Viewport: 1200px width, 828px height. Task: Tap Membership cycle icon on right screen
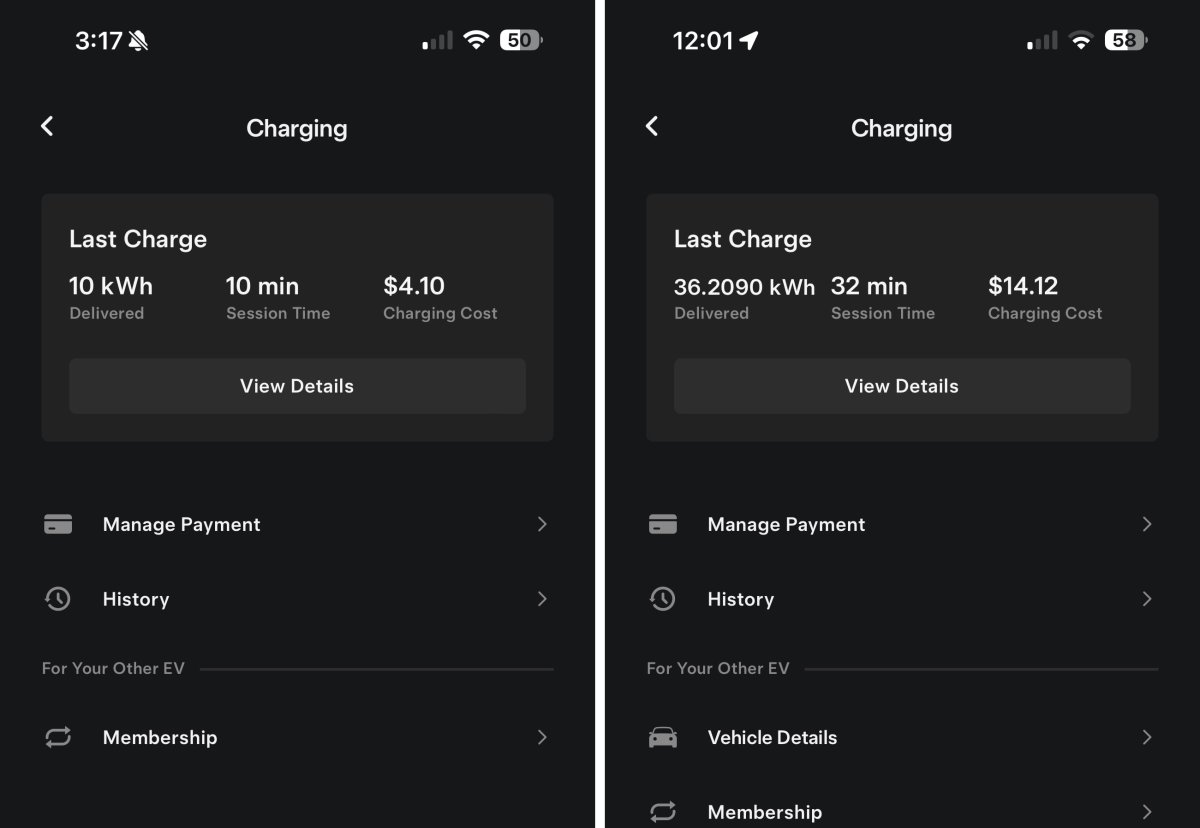click(663, 812)
